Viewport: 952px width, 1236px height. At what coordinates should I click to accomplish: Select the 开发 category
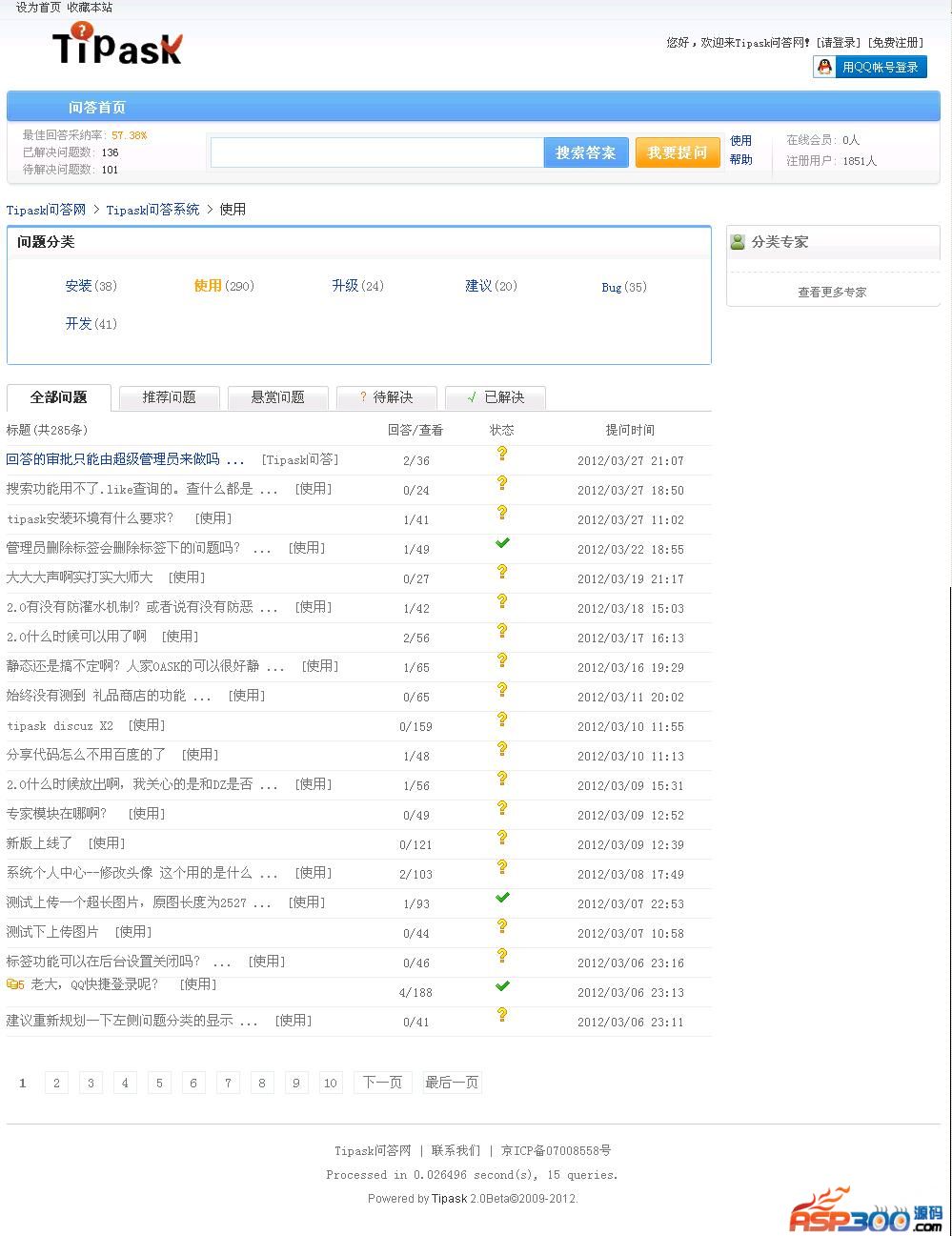point(78,324)
